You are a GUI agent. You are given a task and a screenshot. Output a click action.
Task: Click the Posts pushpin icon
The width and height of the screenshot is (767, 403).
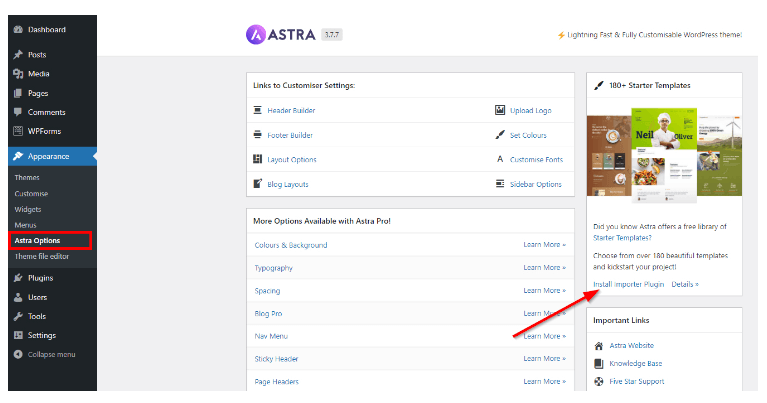click(x=18, y=54)
